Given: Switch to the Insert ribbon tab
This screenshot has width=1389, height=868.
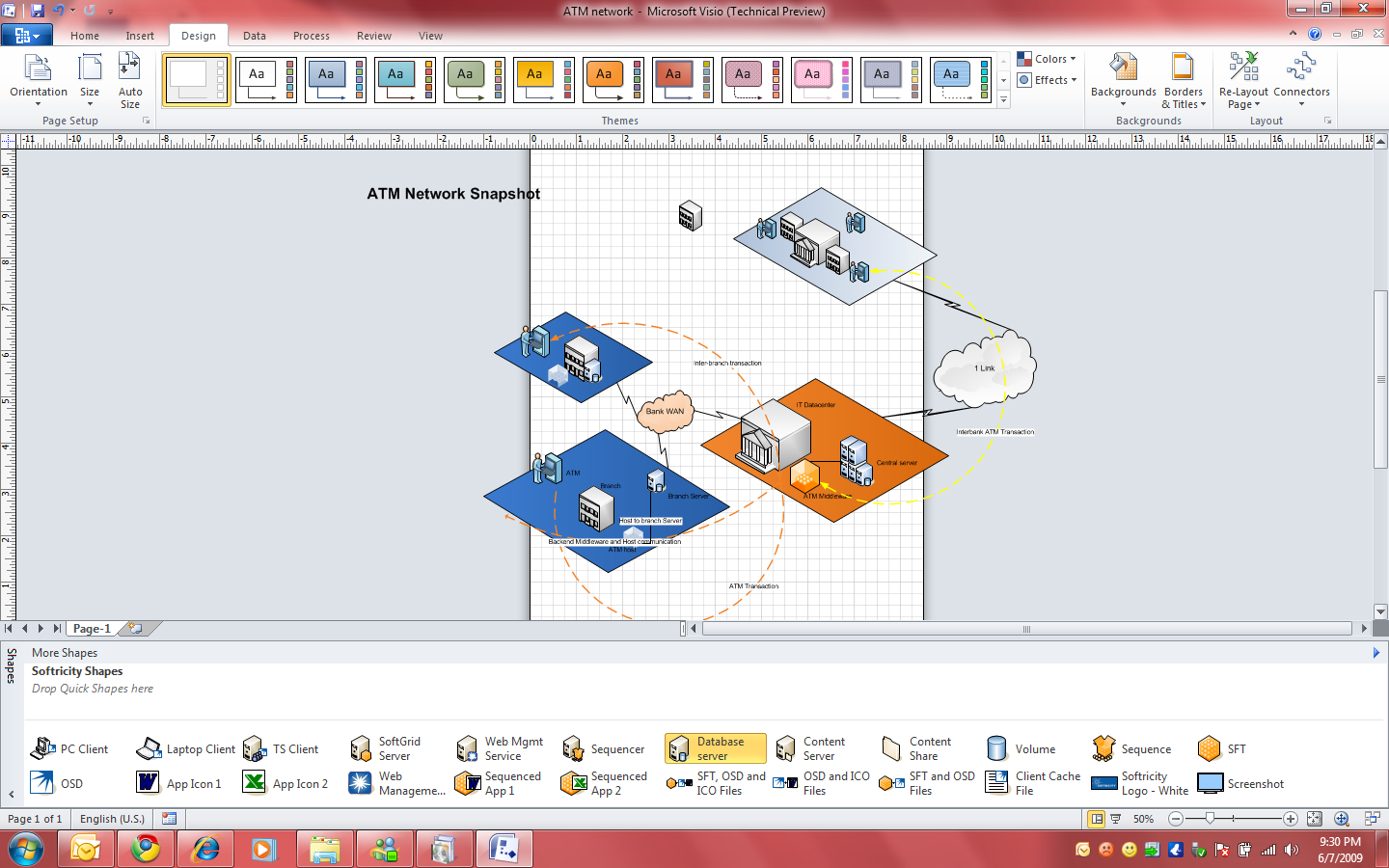Looking at the screenshot, I should [x=140, y=36].
